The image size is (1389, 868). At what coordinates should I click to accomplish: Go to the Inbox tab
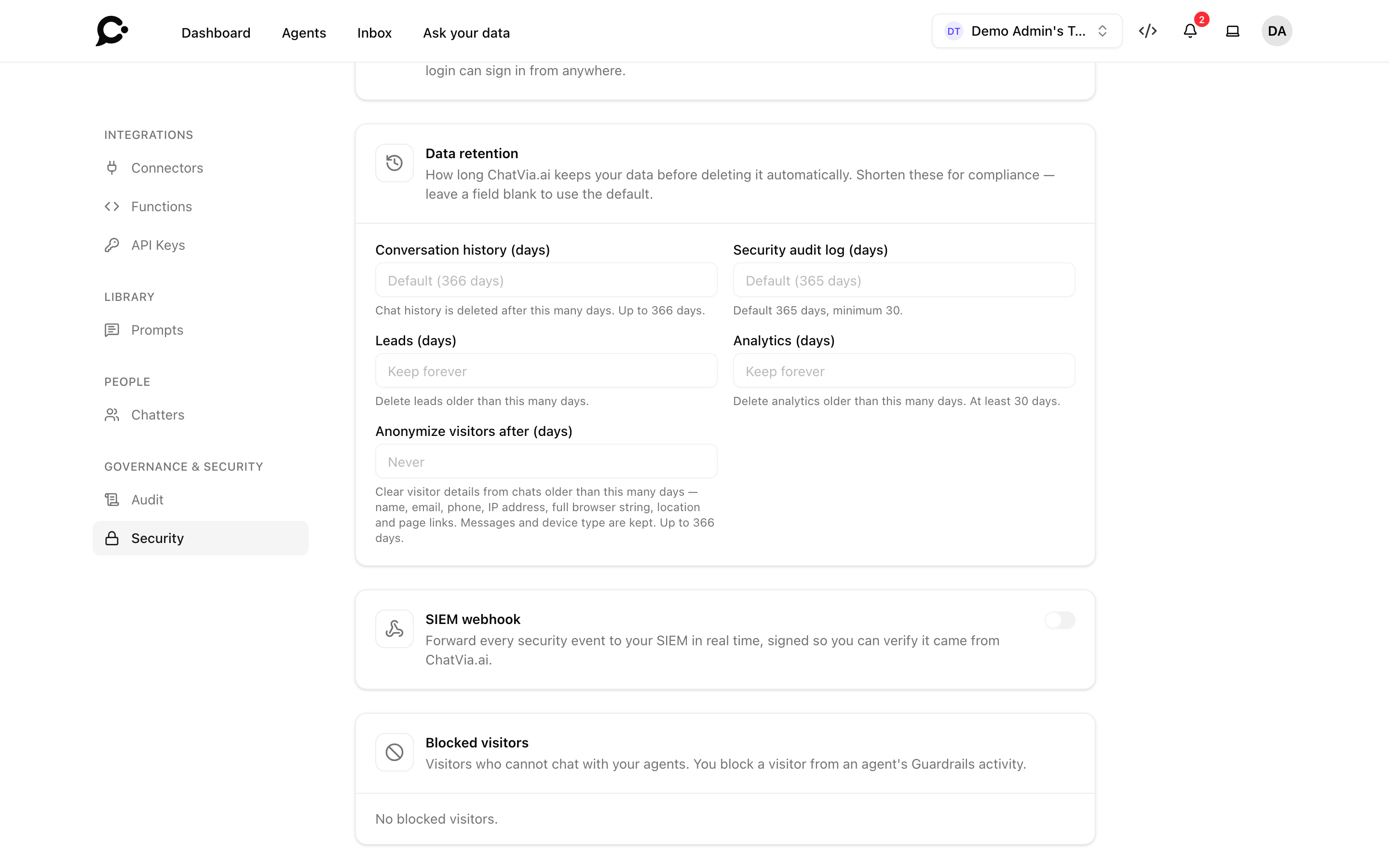tap(374, 33)
